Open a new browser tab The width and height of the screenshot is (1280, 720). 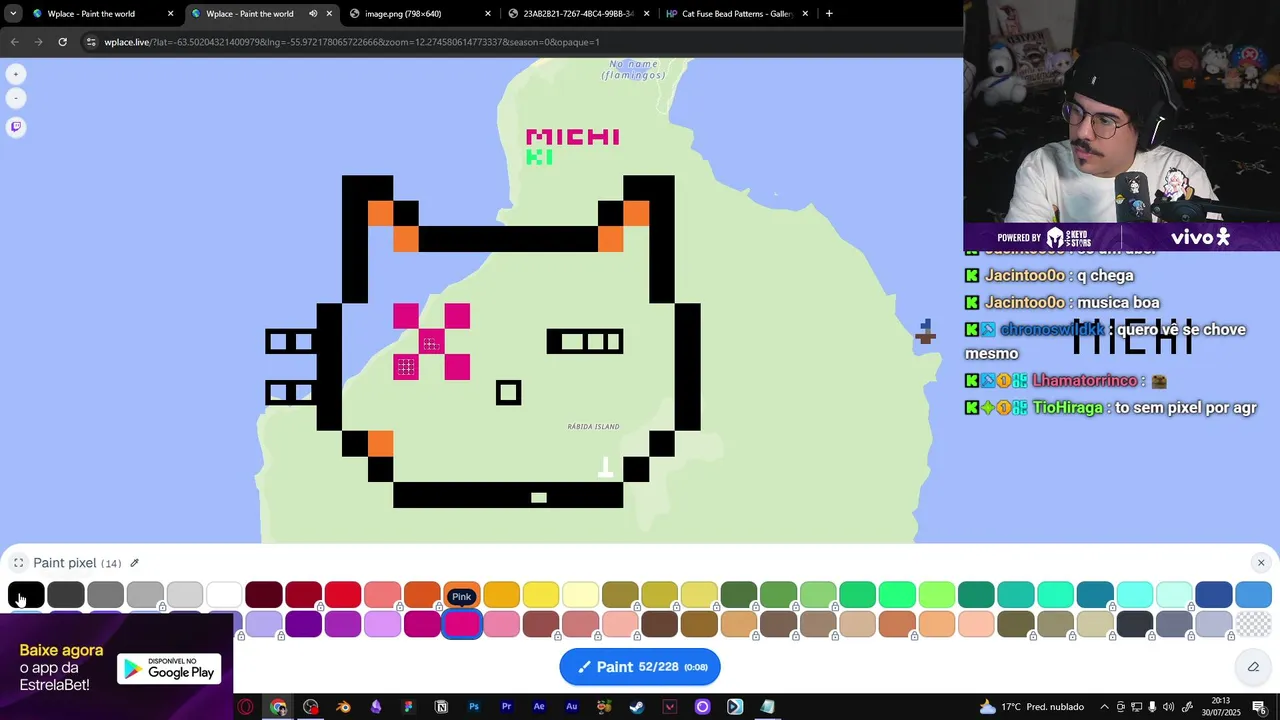[829, 14]
